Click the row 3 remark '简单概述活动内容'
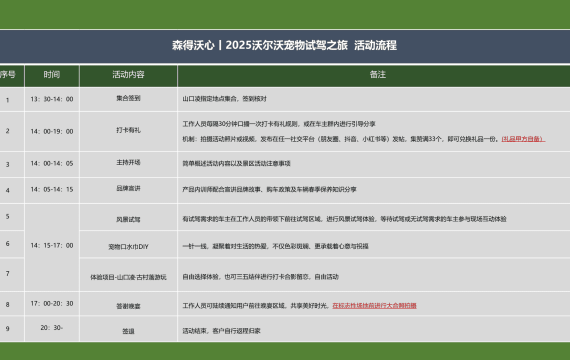570x360 pixels. click(x=236, y=164)
